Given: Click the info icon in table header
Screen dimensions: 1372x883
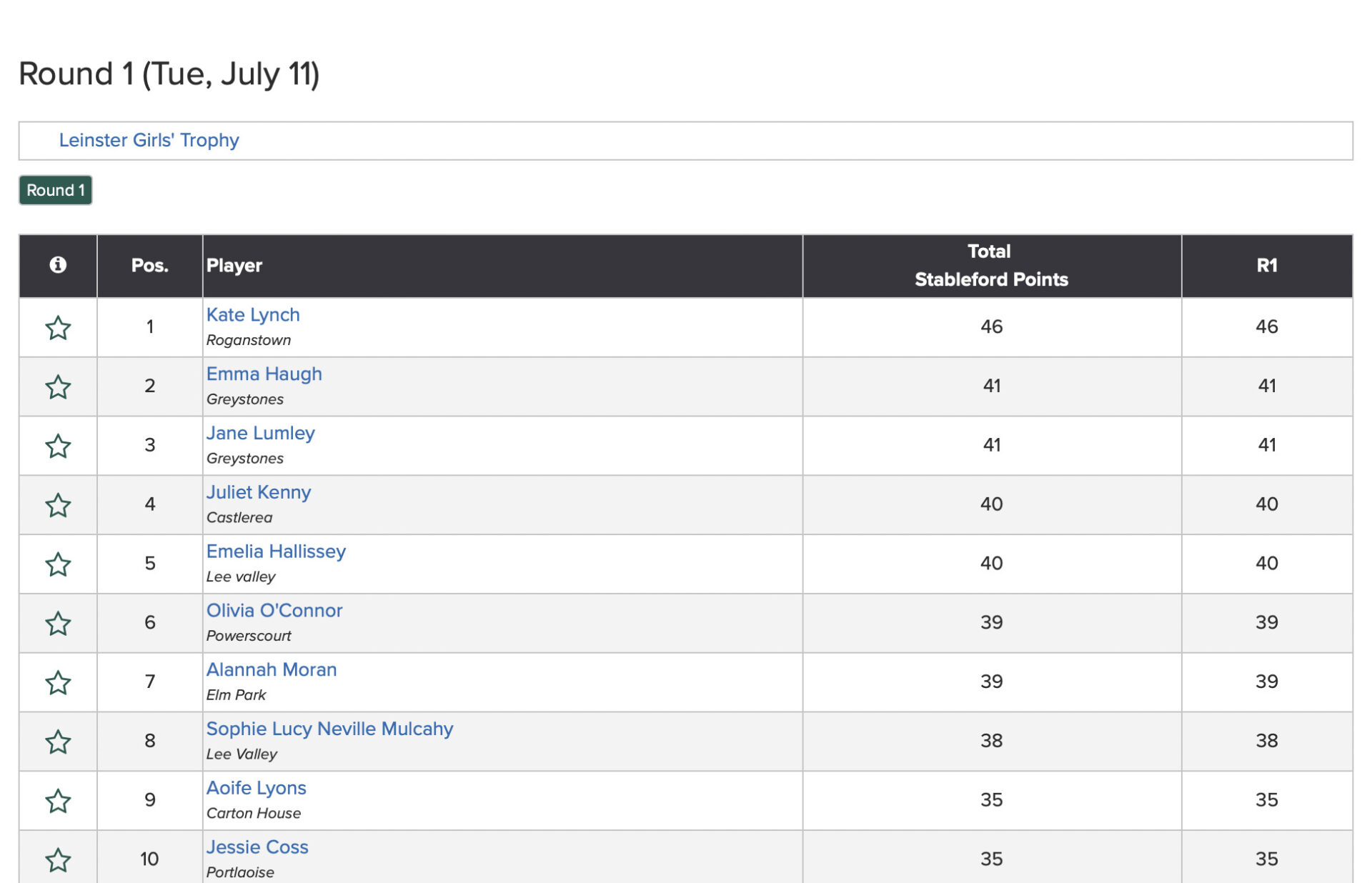Looking at the screenshot, I should click(58, 265).
